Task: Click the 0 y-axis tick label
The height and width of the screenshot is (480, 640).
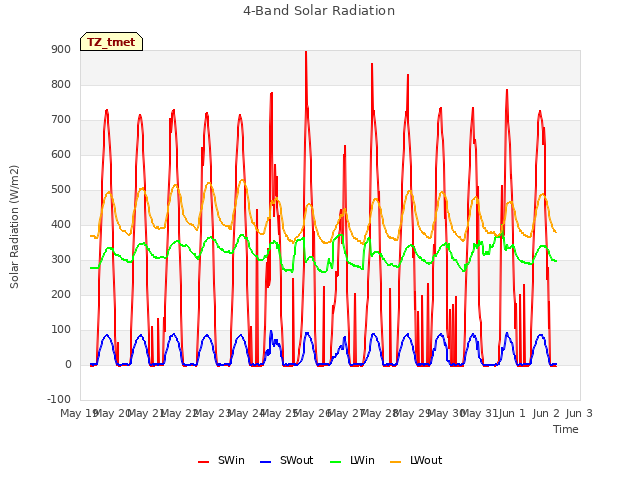Action: point(68,365)
